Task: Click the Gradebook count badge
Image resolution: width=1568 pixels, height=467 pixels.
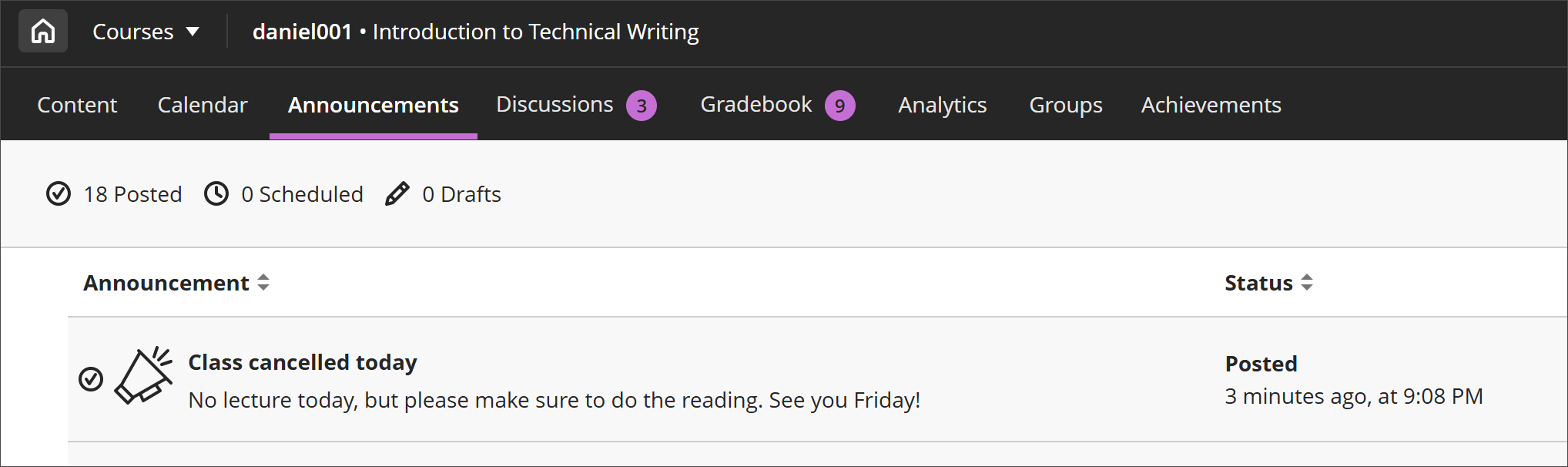Action: pos(839,105)
